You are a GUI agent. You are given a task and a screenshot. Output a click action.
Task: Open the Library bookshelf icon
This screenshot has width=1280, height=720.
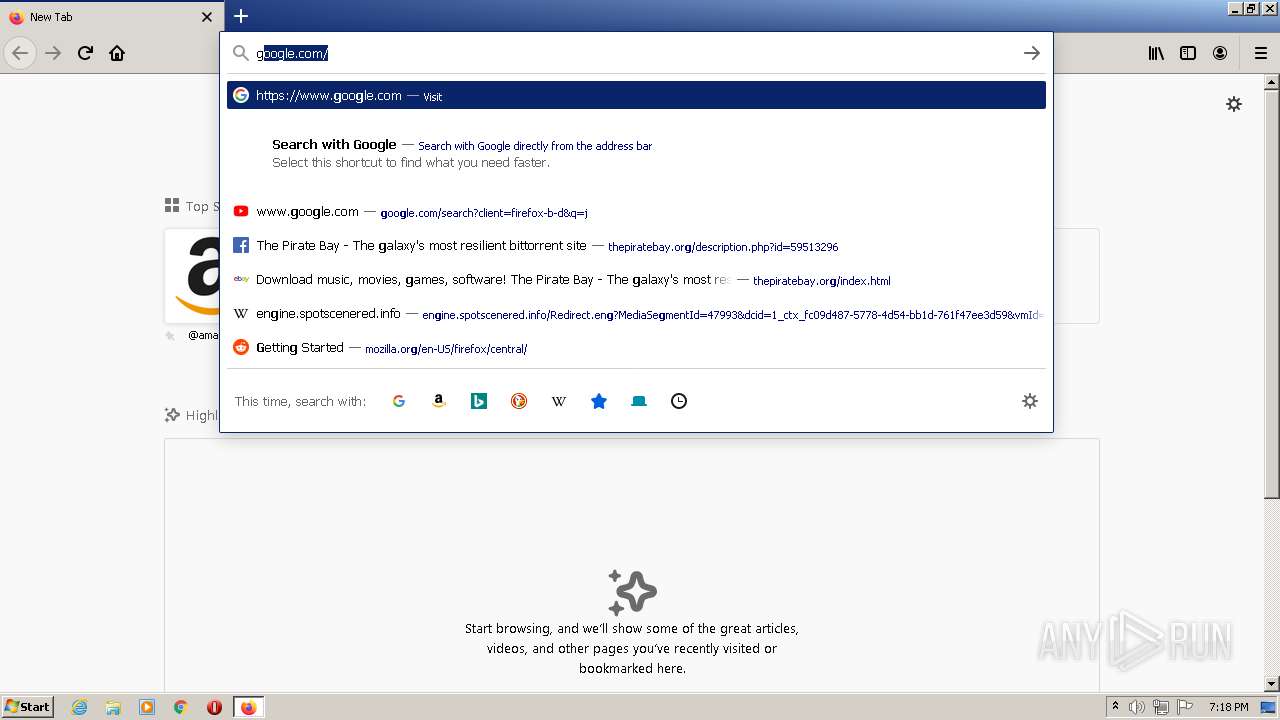pos(1156,53)
